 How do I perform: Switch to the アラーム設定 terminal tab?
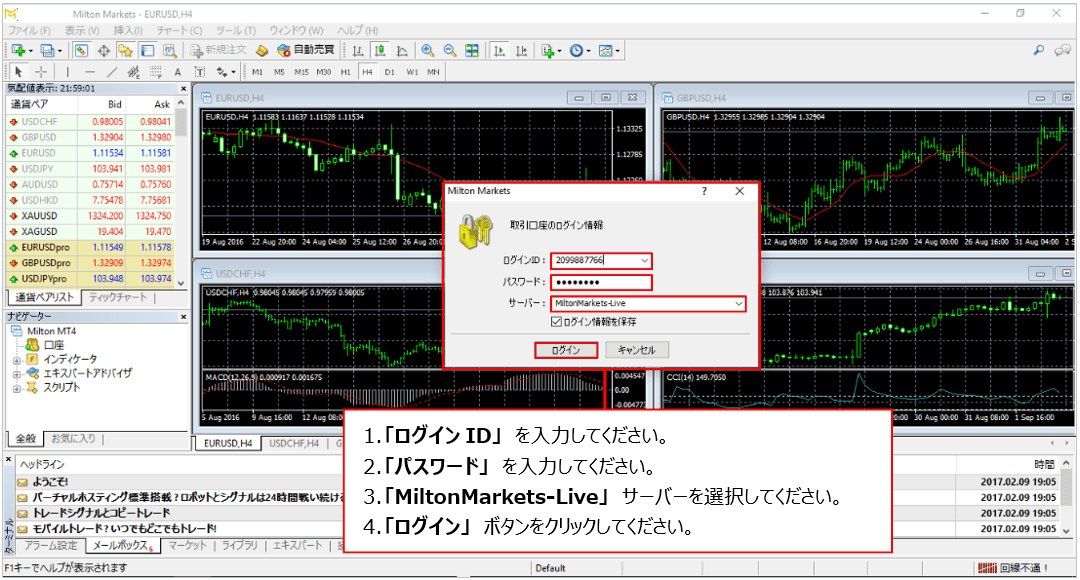click(51, 545)
